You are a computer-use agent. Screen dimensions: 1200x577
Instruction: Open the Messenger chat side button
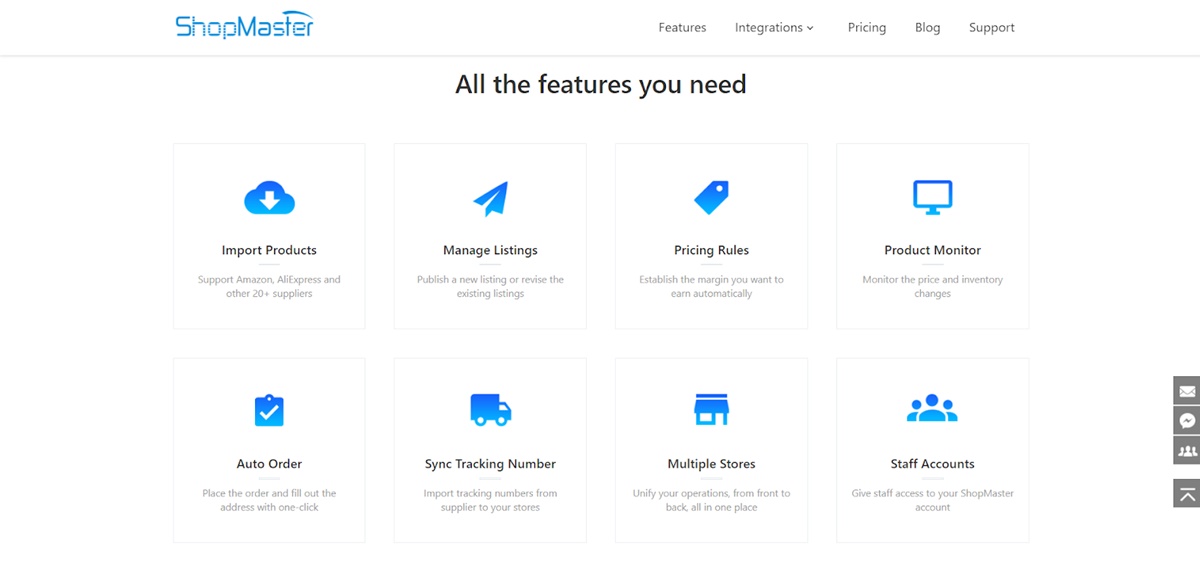(1186, 421)
